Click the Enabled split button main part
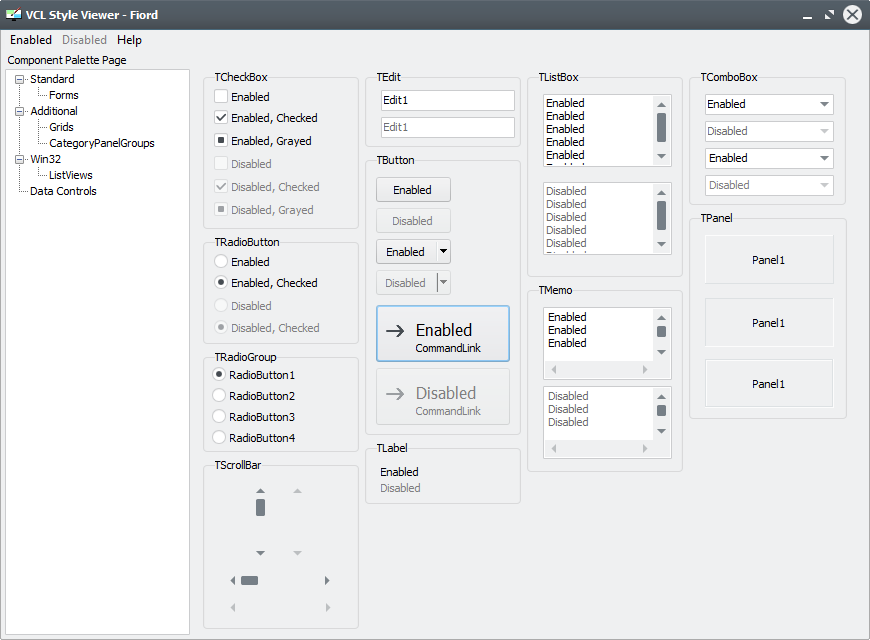 pos(407,251)
